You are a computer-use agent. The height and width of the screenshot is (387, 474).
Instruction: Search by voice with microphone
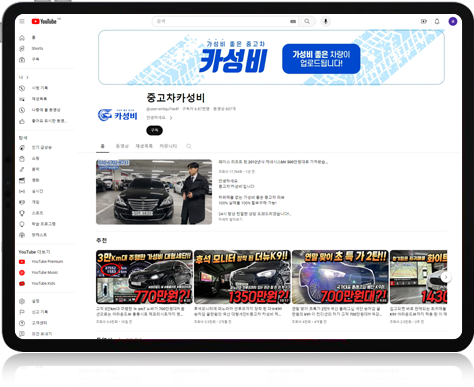326,21
